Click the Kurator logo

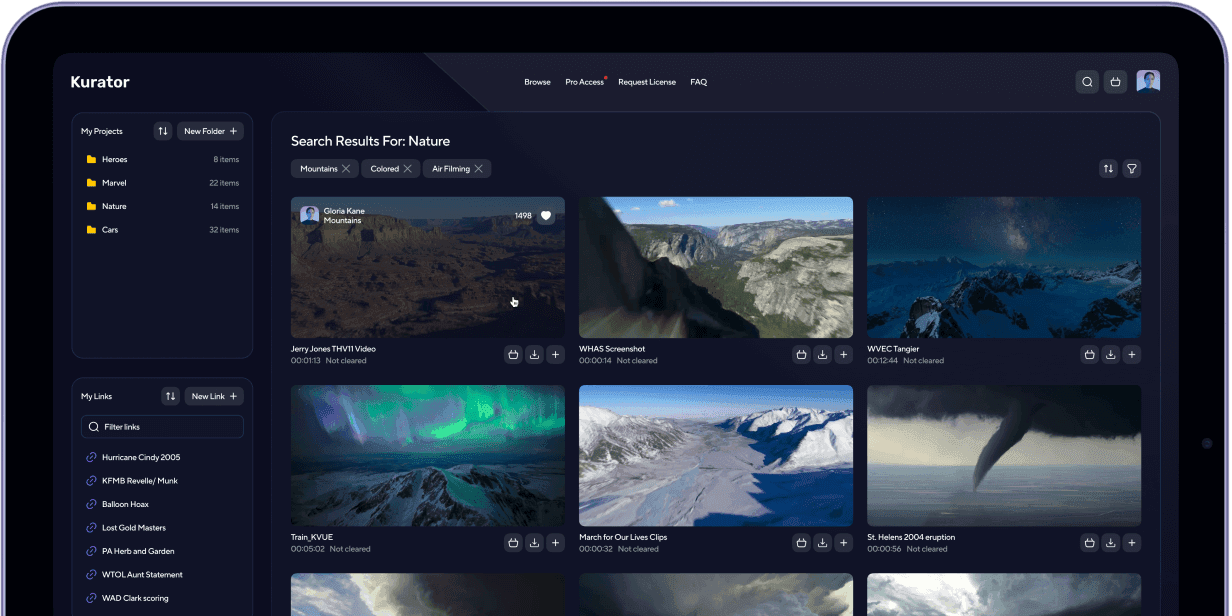100,82
